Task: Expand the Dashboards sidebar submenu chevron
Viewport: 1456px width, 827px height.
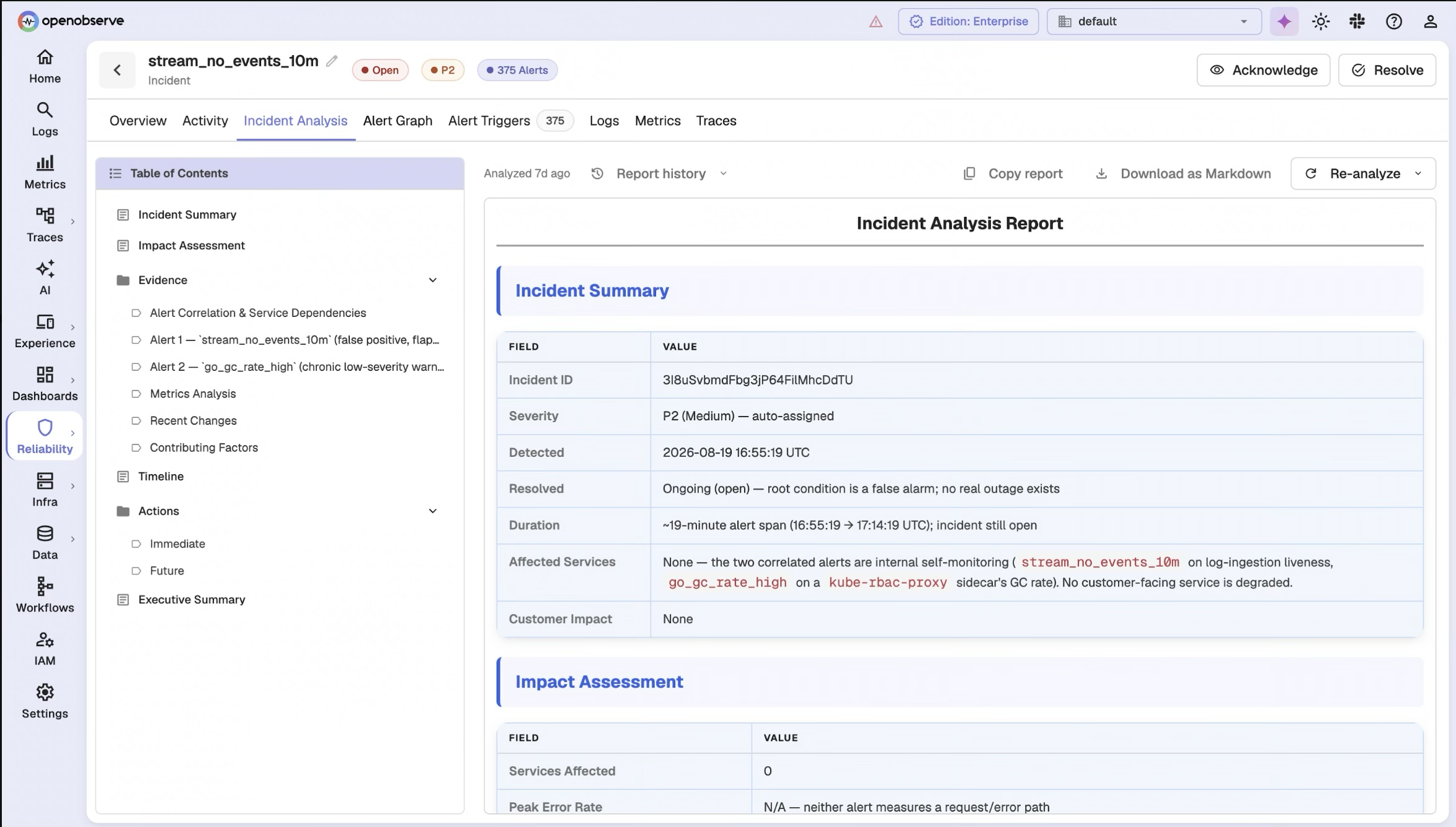Action: pyautogui.click(x=73, y=380)
